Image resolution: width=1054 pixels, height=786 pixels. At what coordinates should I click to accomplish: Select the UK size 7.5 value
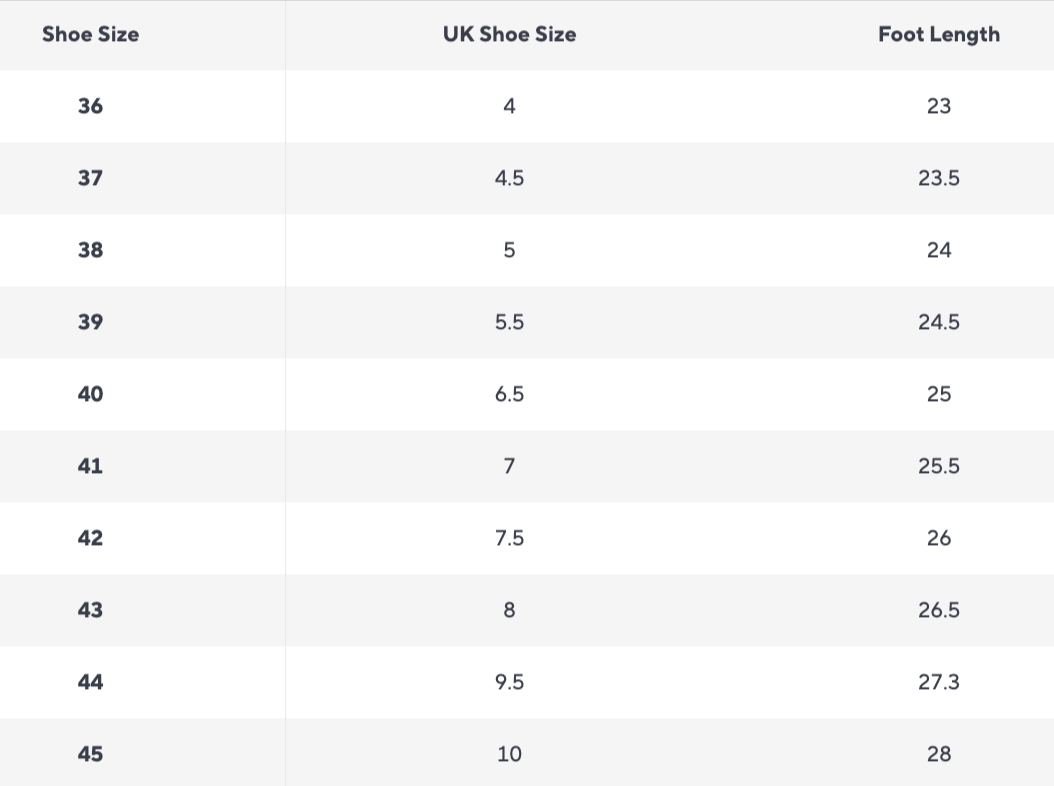(x=509, y=538)
